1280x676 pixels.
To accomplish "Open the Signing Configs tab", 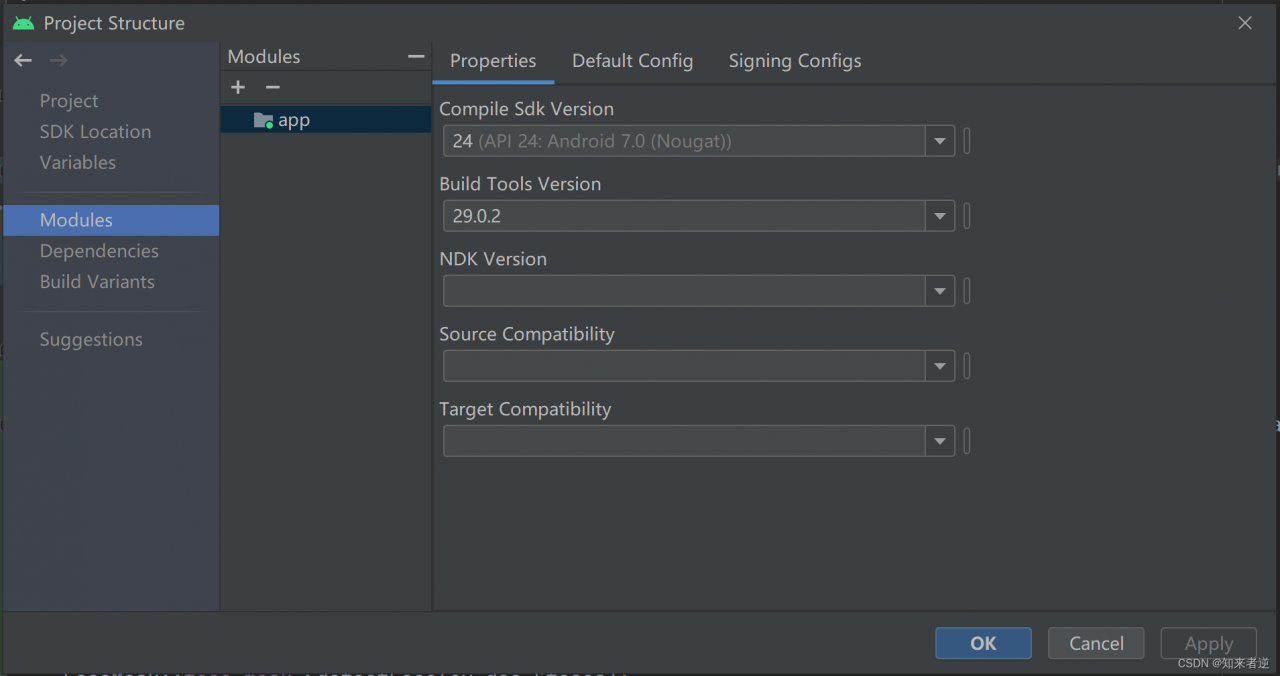I will [x=794, y=61].
